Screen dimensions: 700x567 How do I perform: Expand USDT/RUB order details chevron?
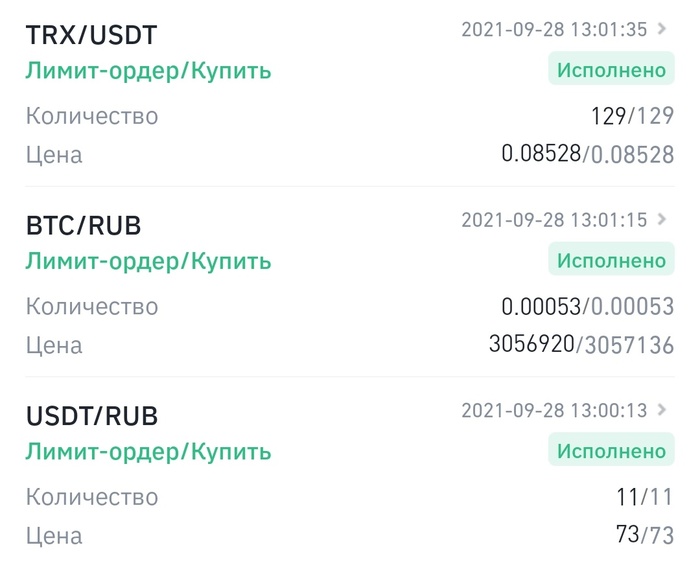[662, 410]
